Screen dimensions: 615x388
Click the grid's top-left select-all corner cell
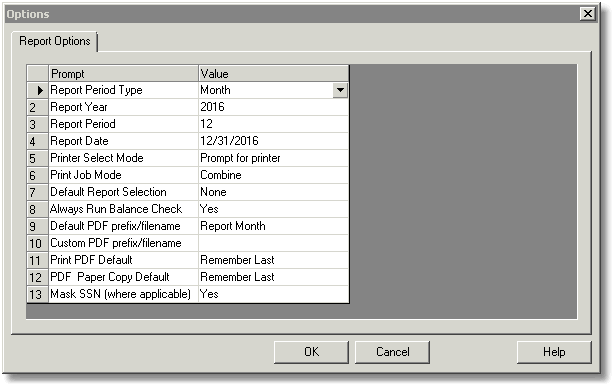[x=38, y=74]
